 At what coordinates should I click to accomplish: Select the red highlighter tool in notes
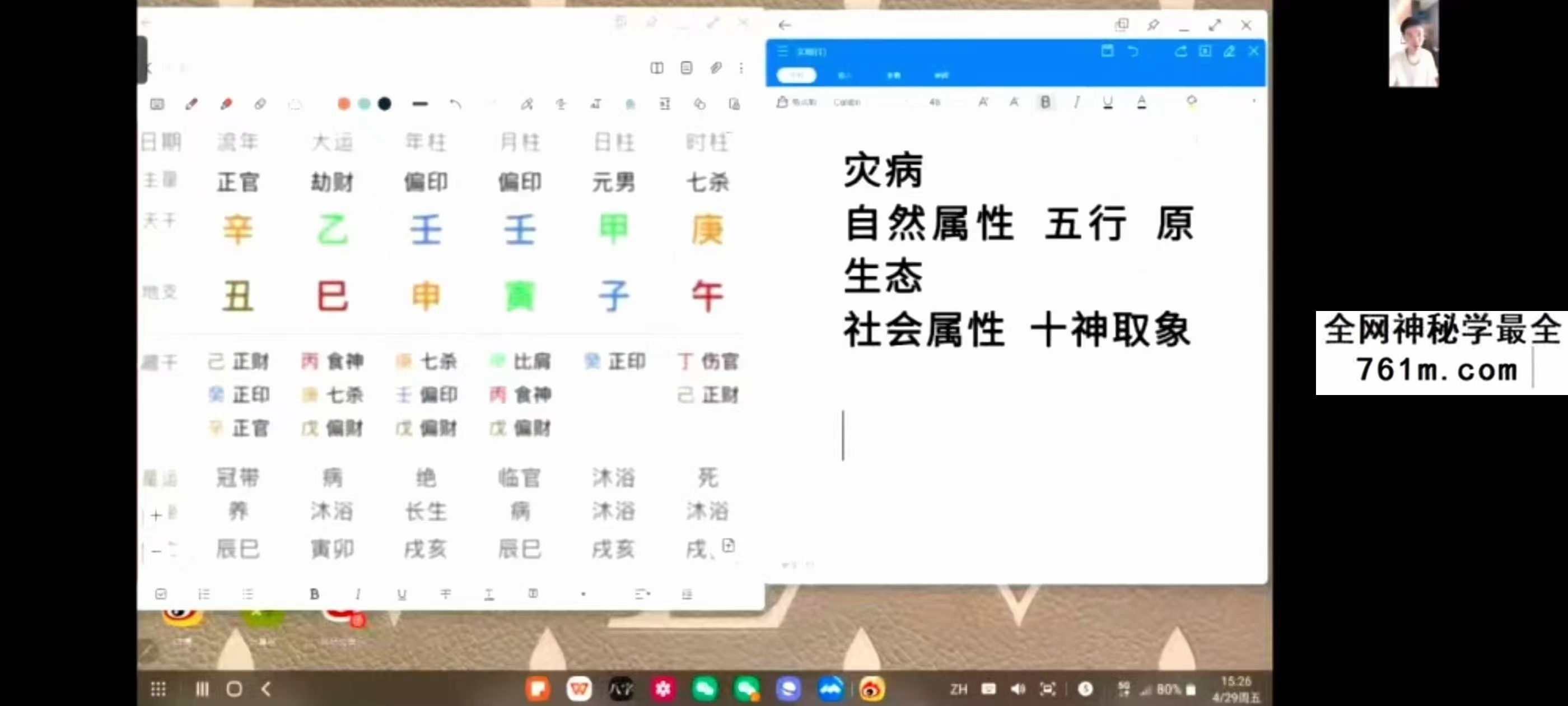pos(226,104)
